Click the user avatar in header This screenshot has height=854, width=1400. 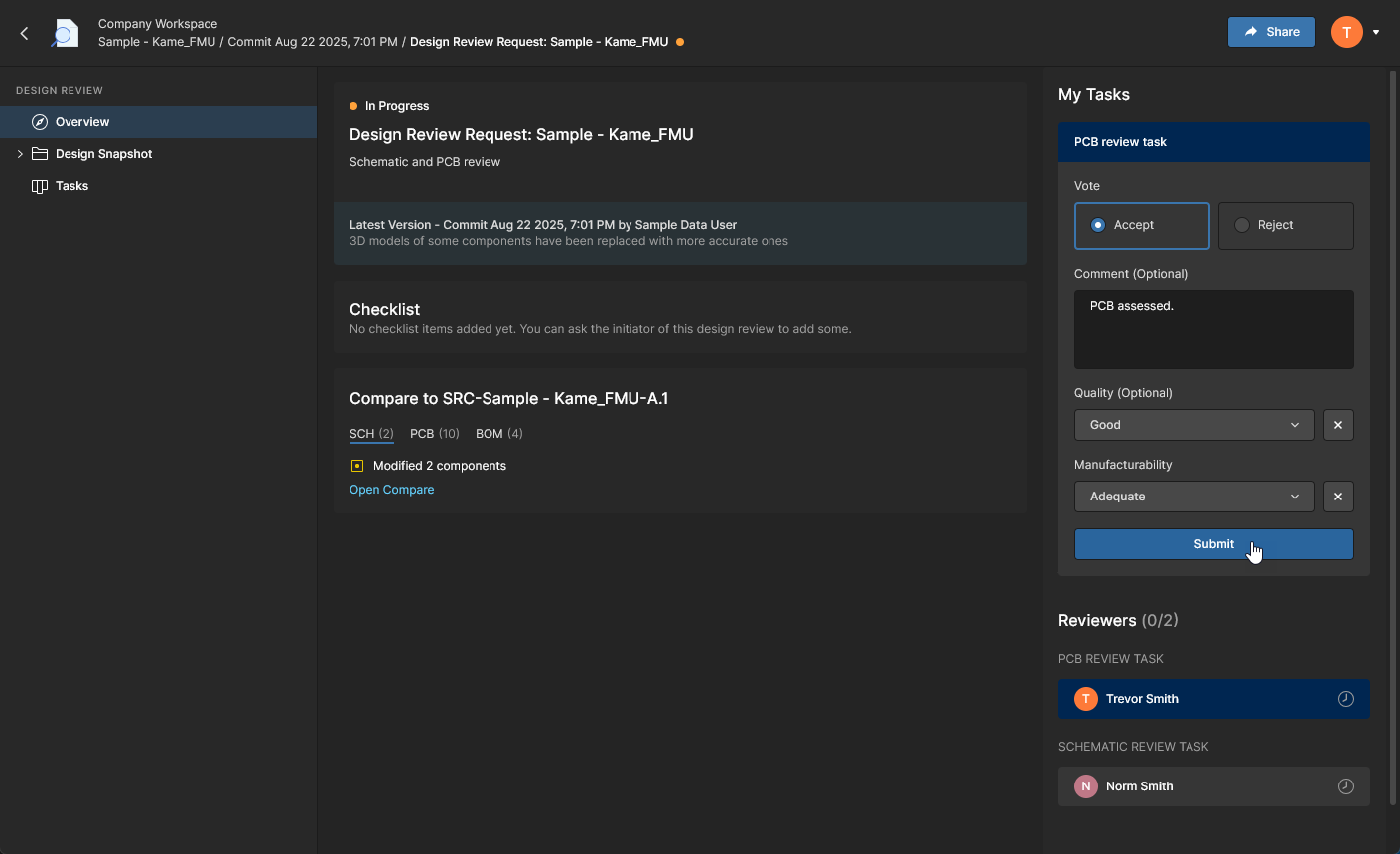pyautogui.click(x=1346, y=32)
